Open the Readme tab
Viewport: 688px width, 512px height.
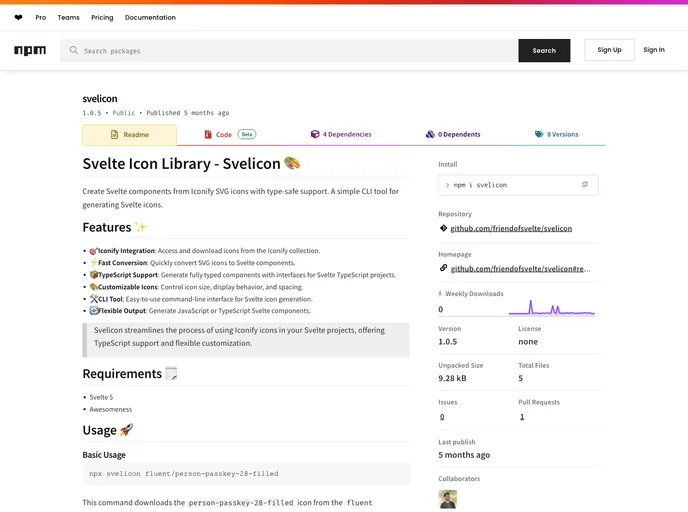(129, 135)
